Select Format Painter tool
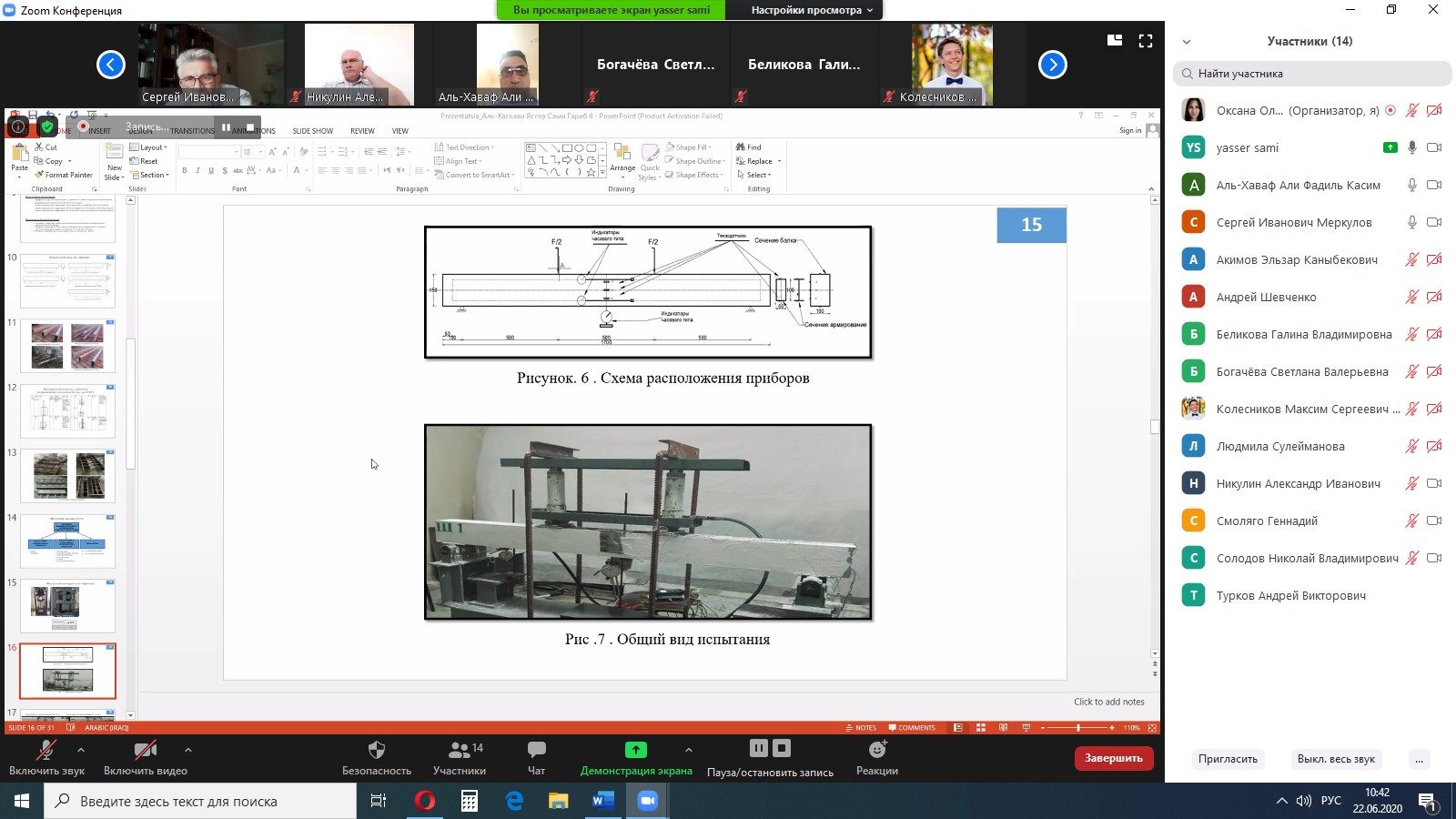Viewport: 1456px width, 819px height. pos(64,175)
